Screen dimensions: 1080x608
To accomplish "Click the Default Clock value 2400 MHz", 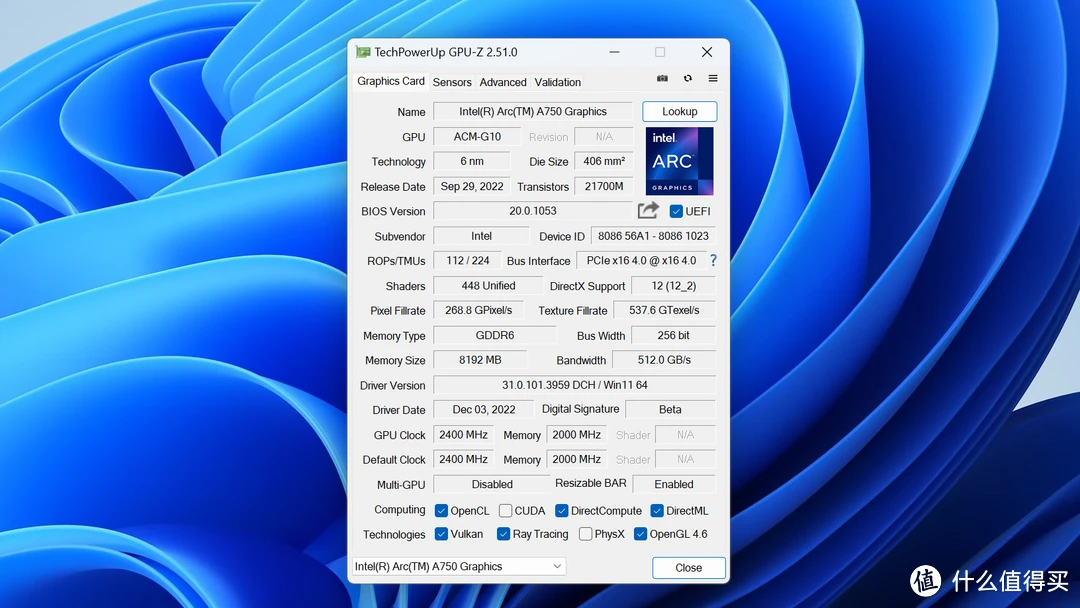I will pyautogui.click(x=463, y=459).
